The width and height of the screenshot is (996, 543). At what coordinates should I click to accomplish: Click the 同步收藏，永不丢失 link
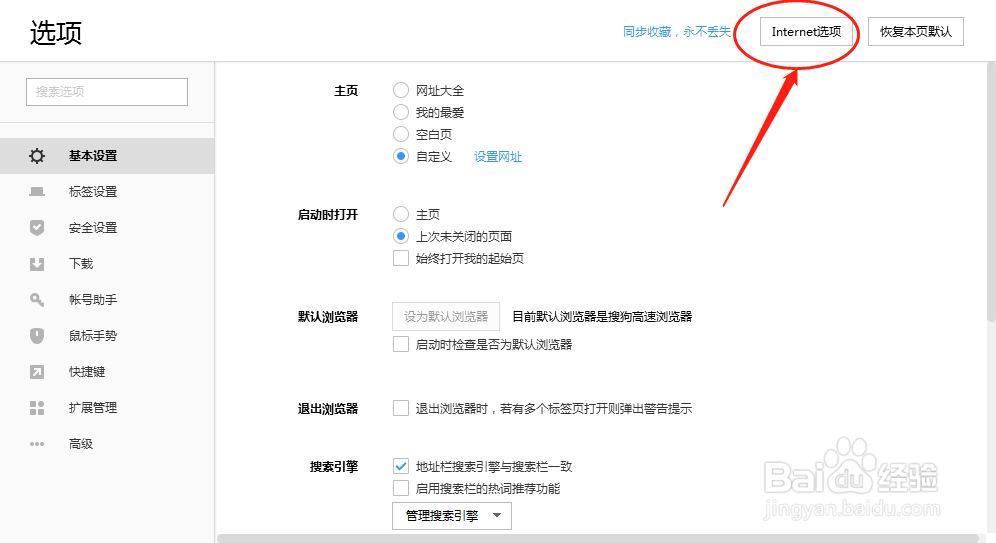676,32
